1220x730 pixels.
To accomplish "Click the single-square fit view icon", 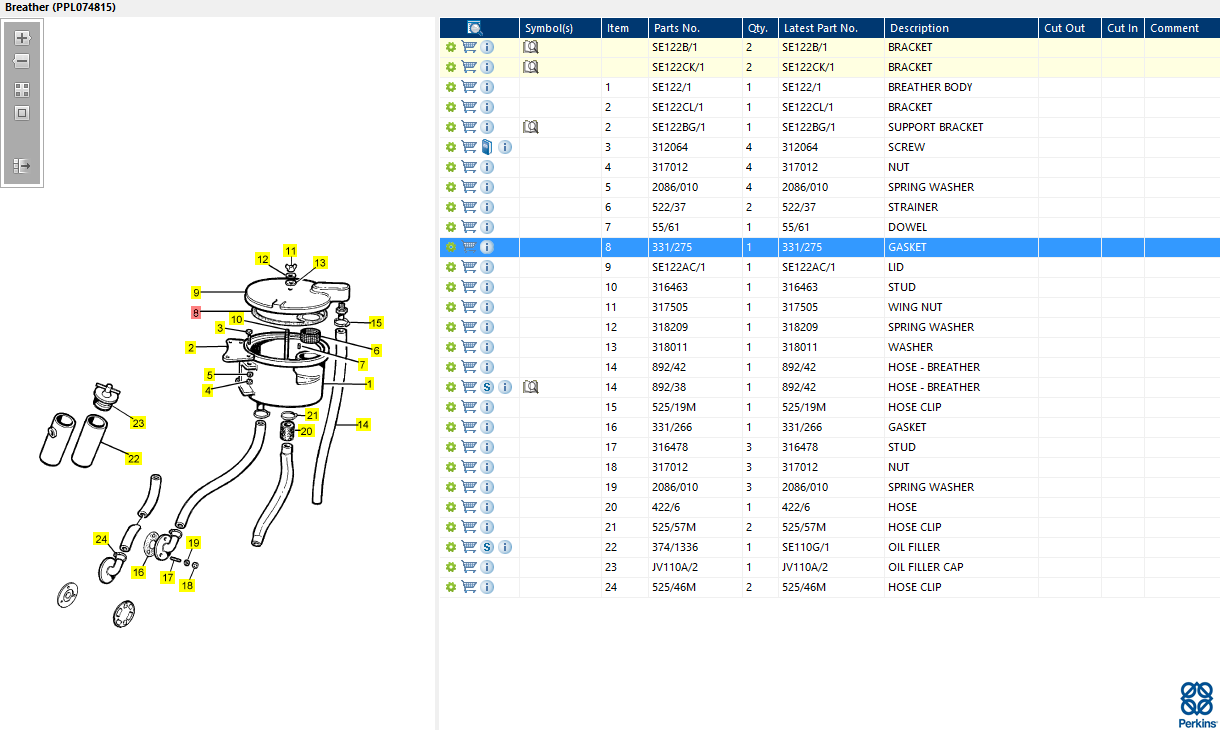I will [x=22, y=113].
